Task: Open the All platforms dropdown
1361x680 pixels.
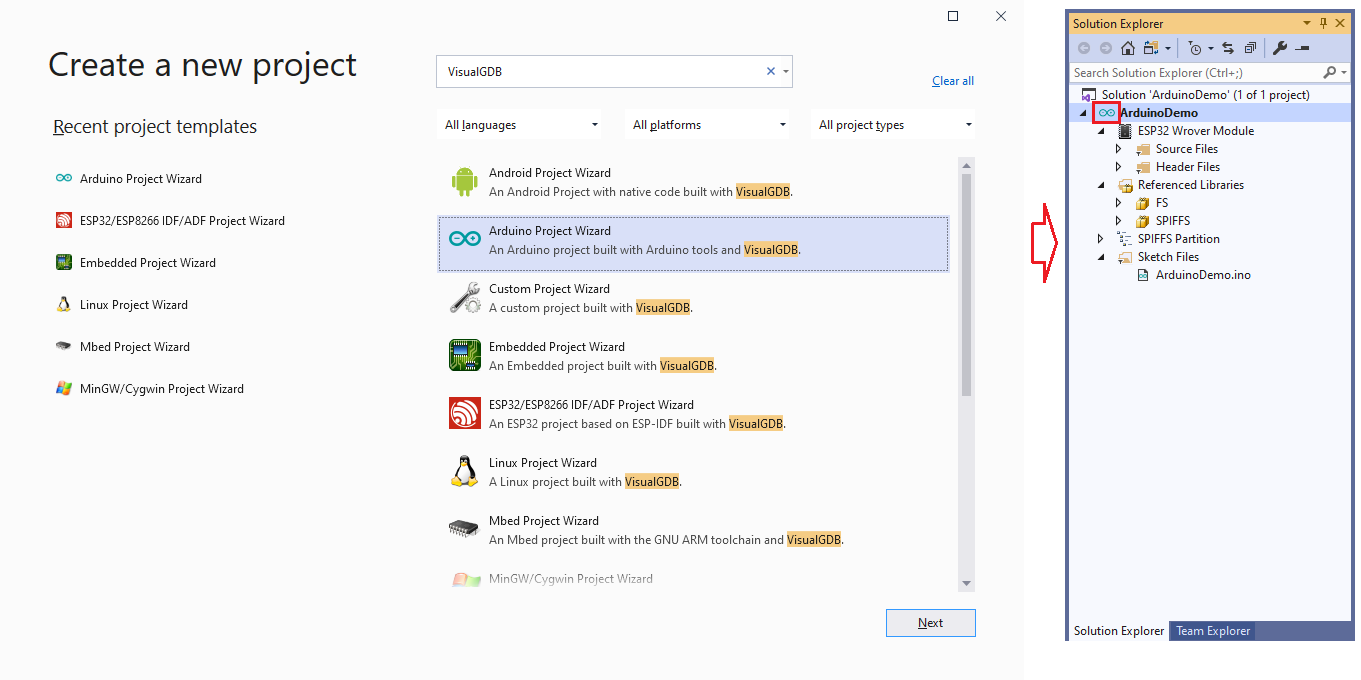Action: tap(707, 125)
